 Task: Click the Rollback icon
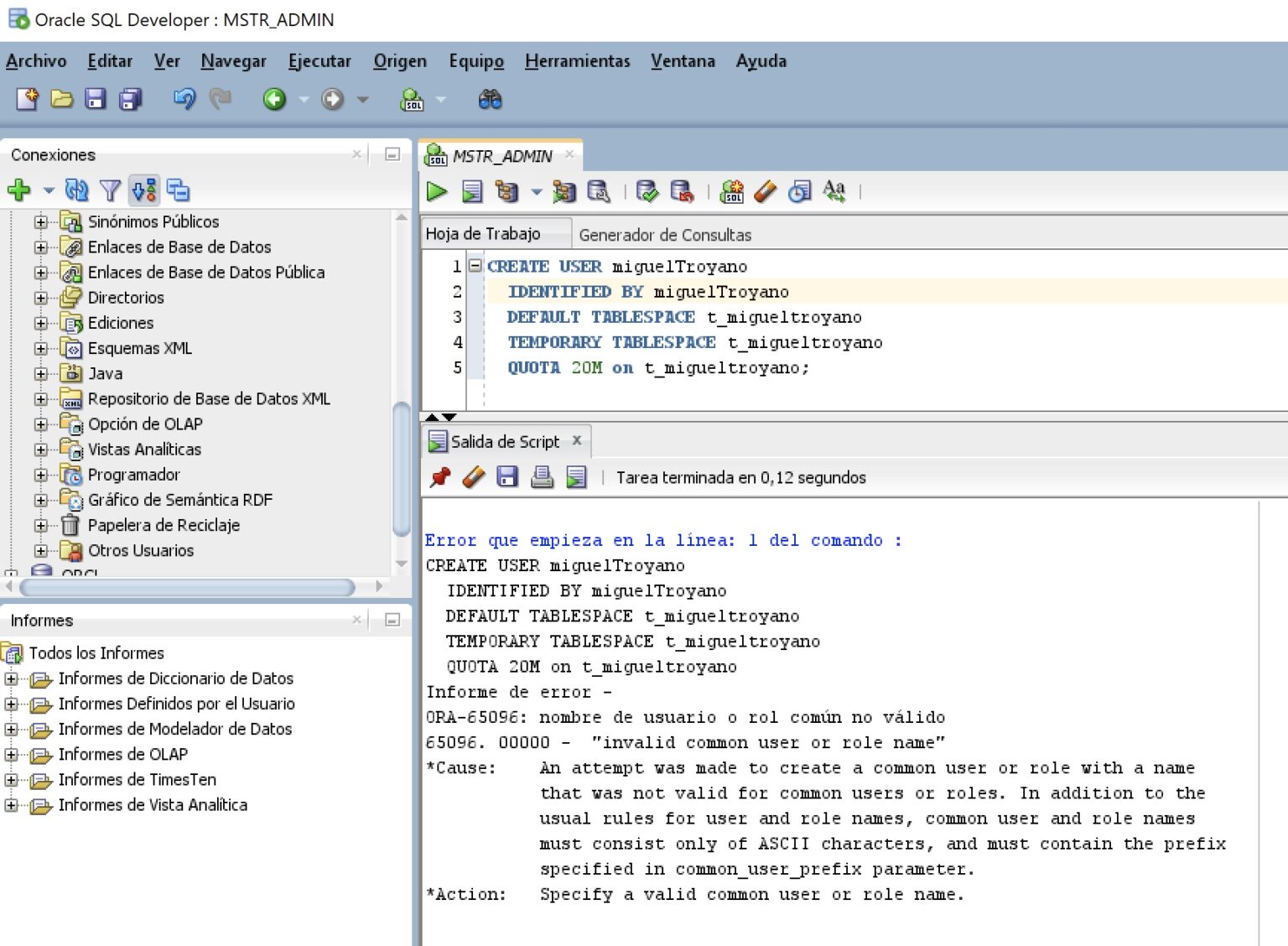click(x=683, y=192)
